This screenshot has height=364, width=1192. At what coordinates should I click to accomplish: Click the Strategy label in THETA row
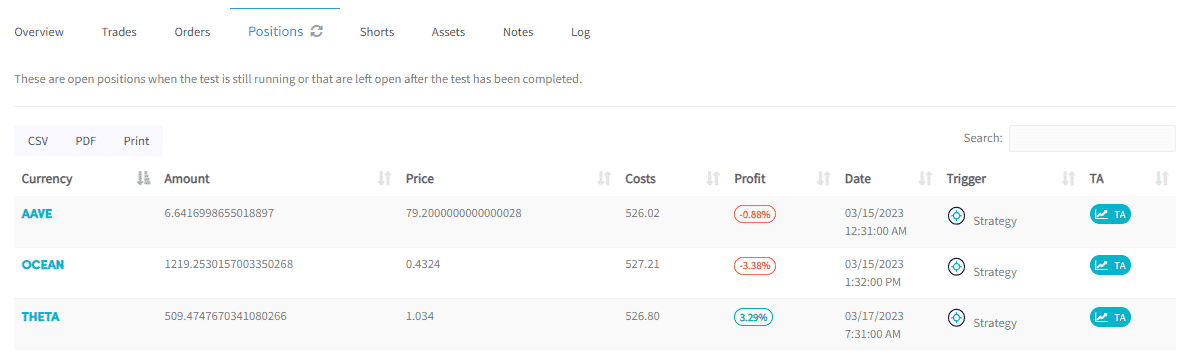[x=995, y=323]
